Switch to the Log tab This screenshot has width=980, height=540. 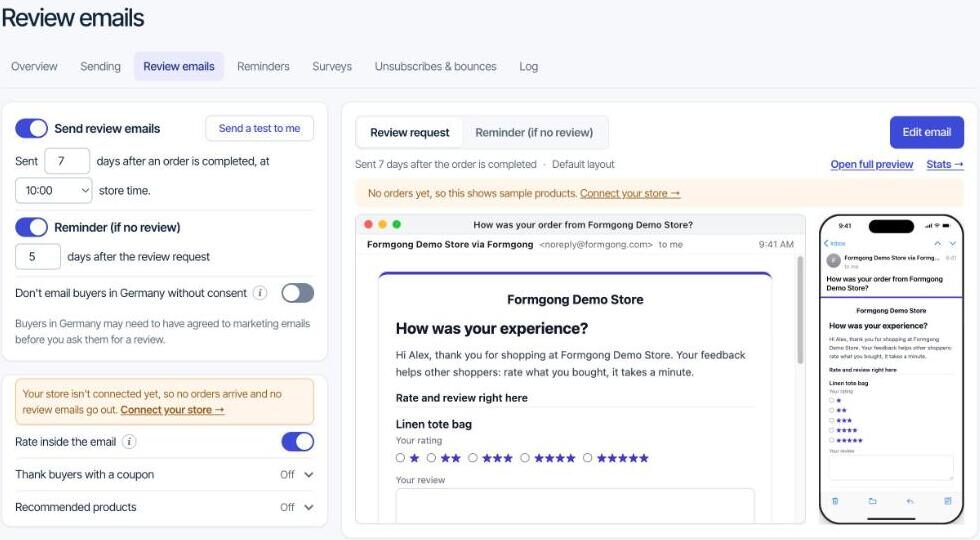(x=529, y=66)
